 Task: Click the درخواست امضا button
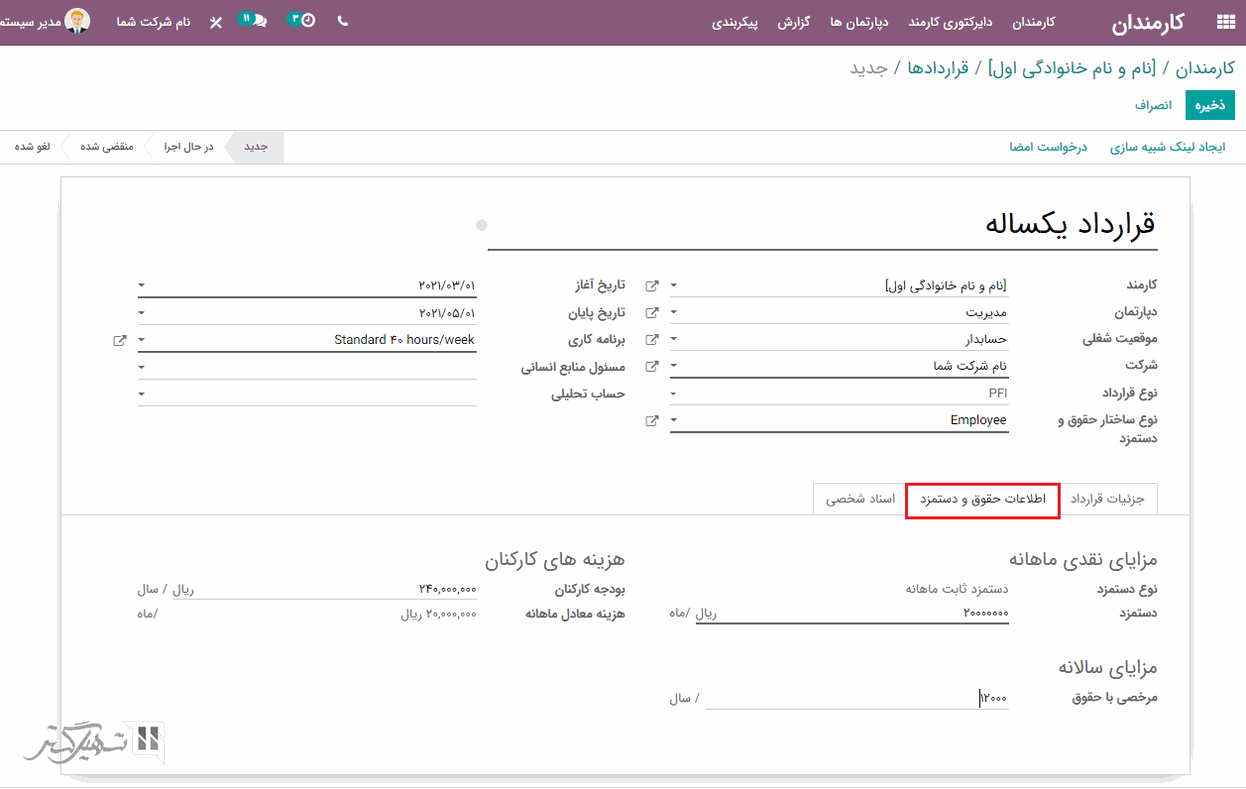[x=1047, y=147]
